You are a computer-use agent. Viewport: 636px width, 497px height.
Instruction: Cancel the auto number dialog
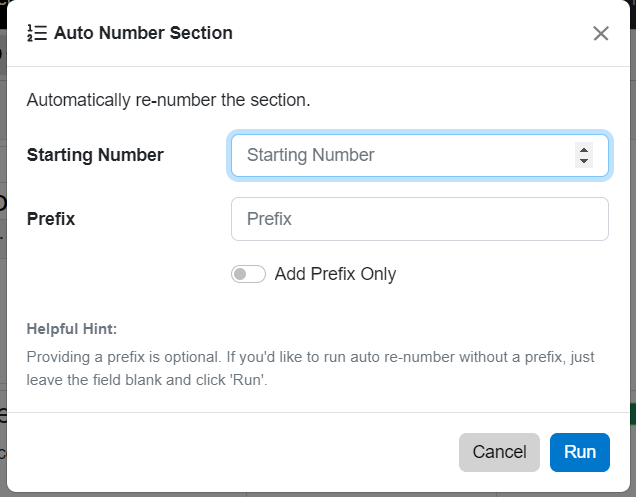(x=499, y=452)
